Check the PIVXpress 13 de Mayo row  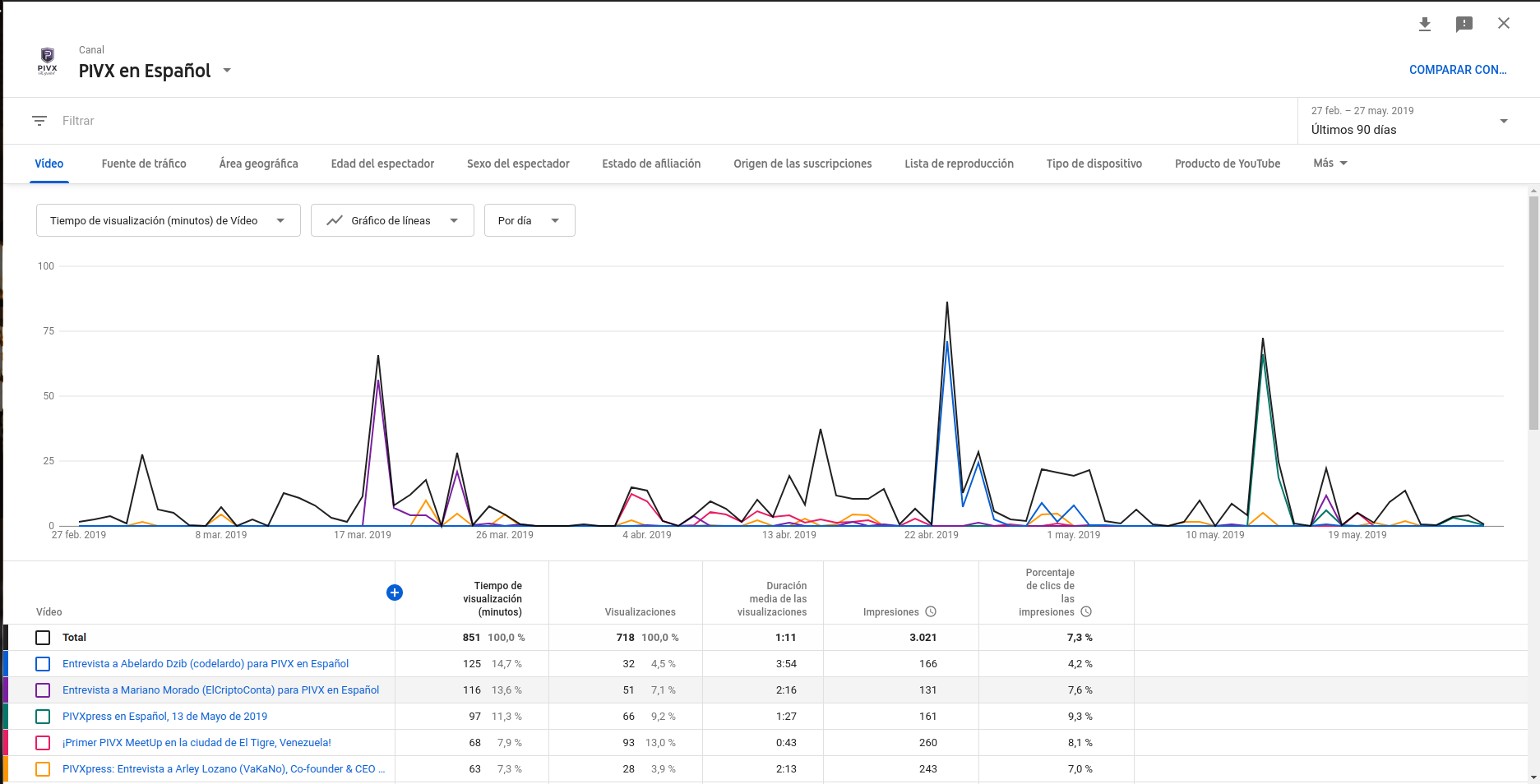point(43,717)
